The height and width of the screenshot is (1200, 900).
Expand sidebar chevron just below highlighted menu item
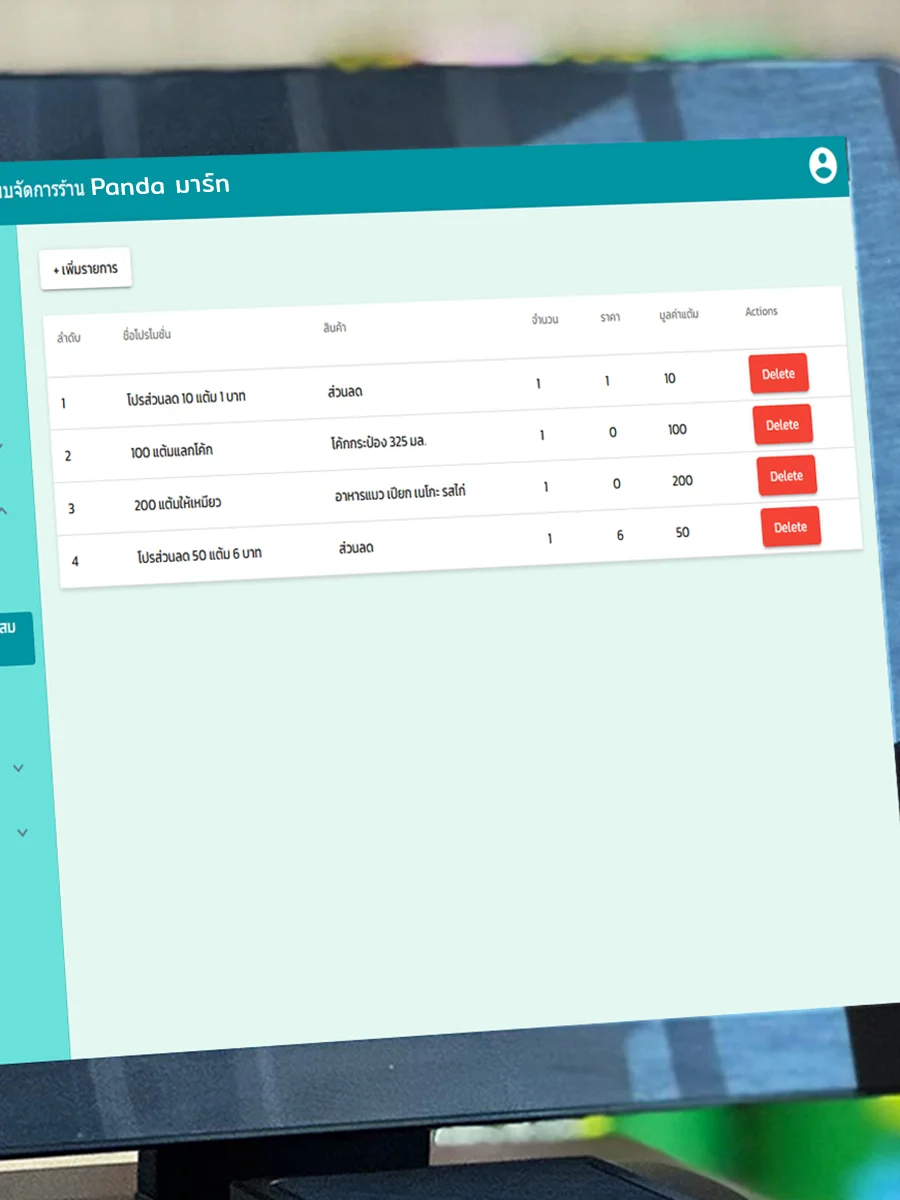tap(18, 768)
